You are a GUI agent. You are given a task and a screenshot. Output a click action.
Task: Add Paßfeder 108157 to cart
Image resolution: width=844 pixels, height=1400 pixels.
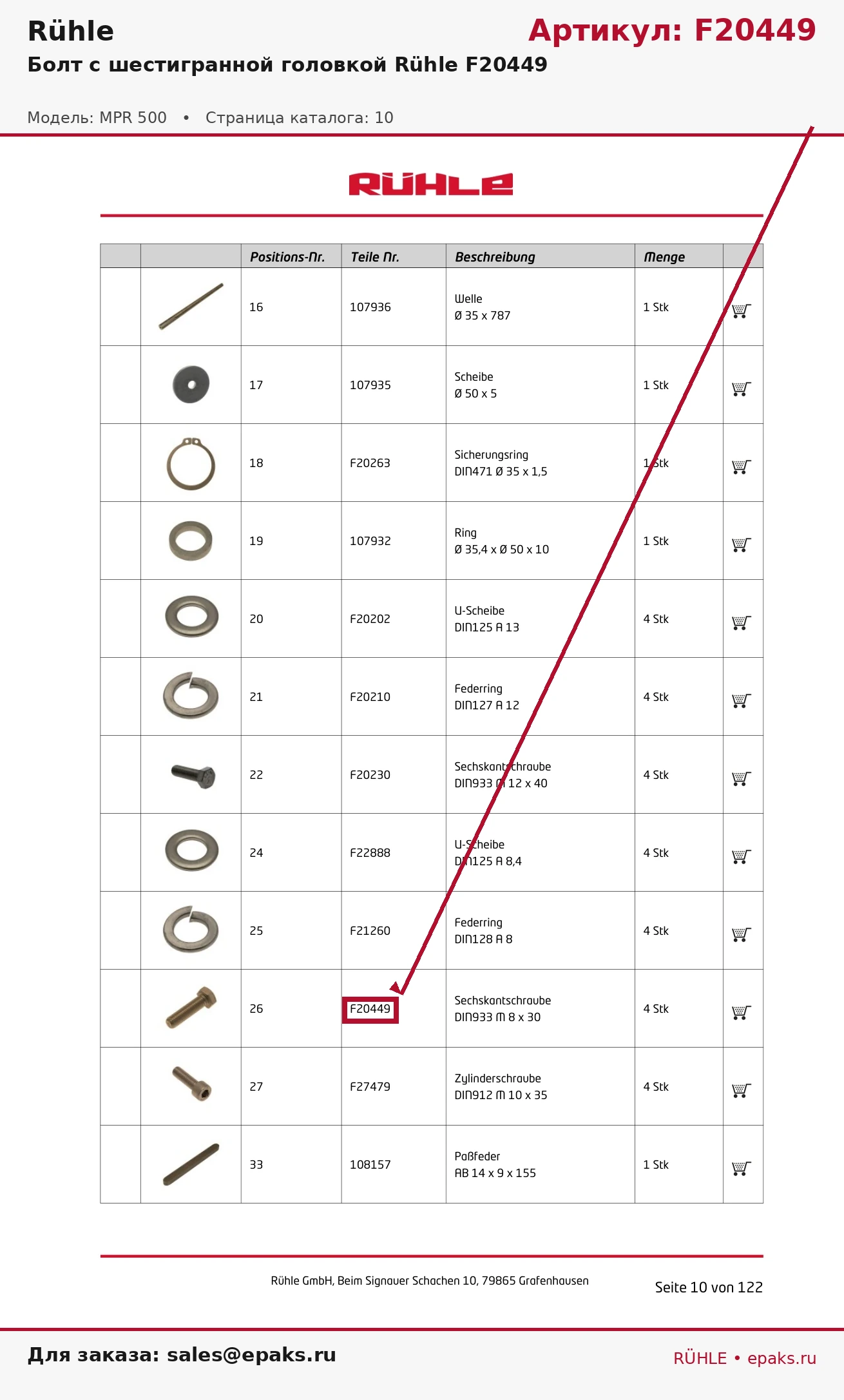tap(742, 1168)
